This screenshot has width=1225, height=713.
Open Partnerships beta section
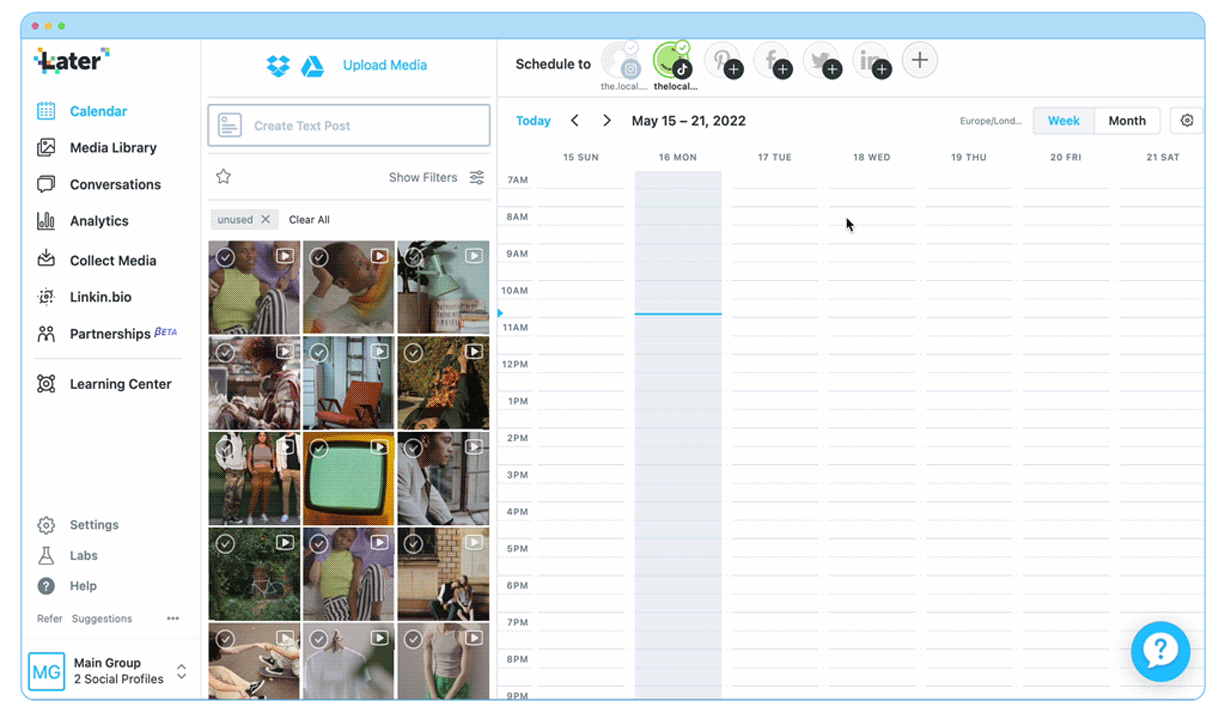(107, 334)
